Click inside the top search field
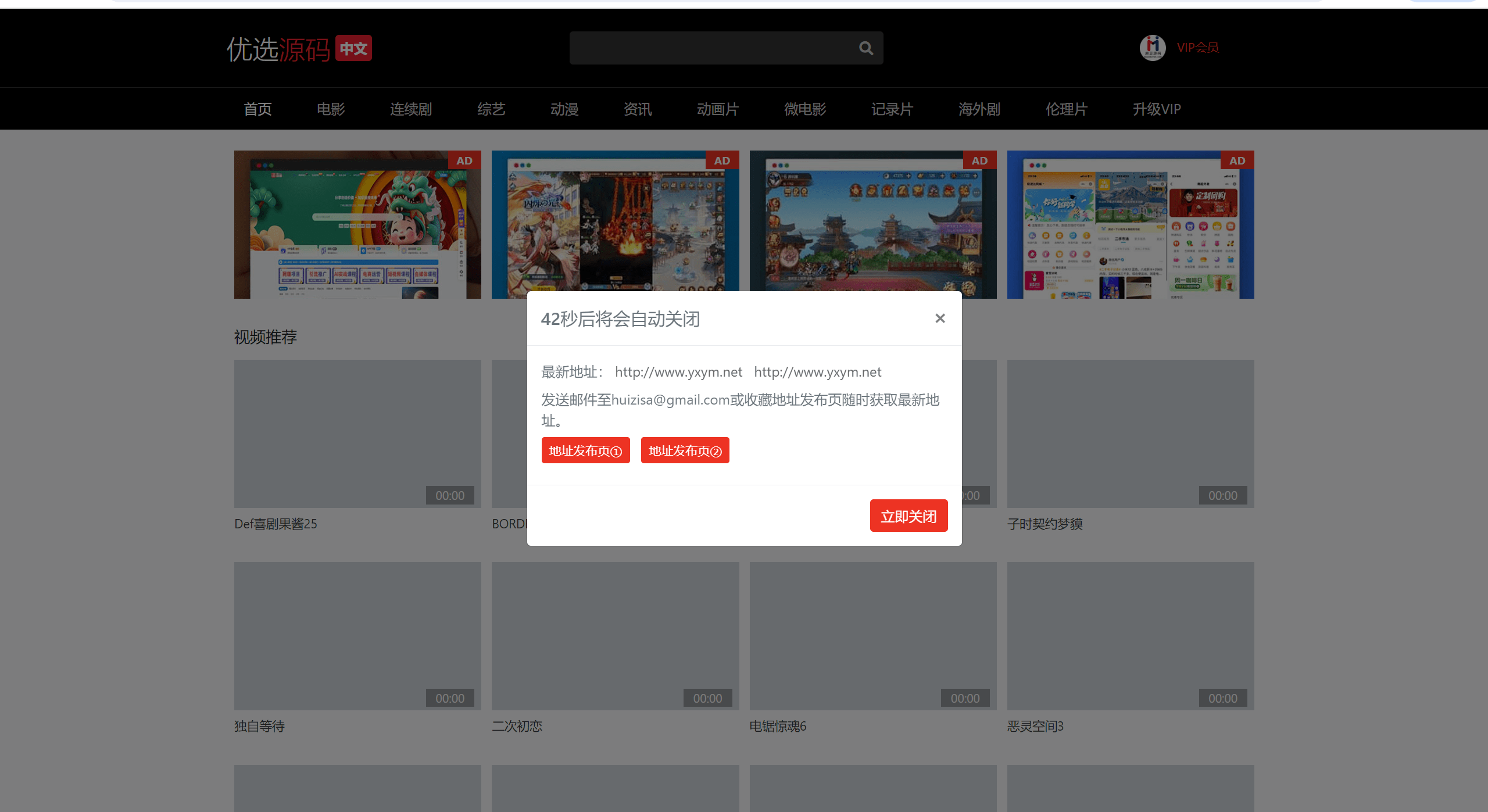 click(x=712, y=48)
